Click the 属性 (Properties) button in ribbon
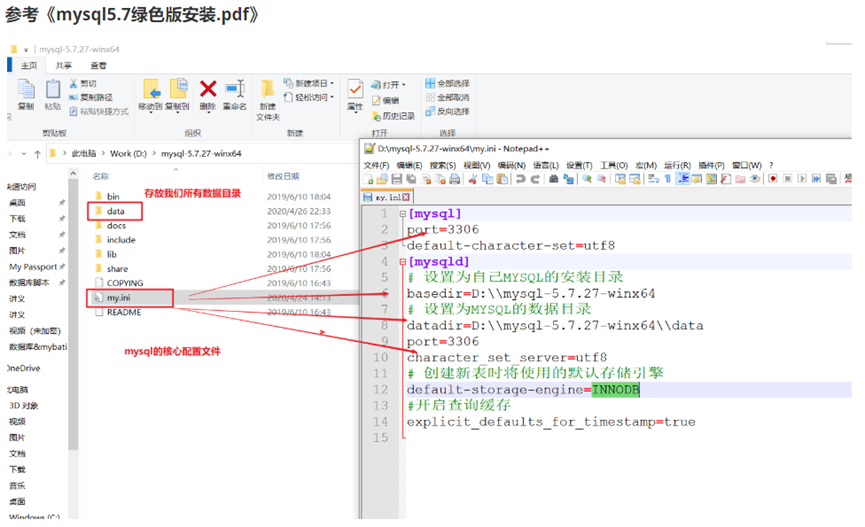The width and height of the screenshot is (865, 527). (355, 95)
